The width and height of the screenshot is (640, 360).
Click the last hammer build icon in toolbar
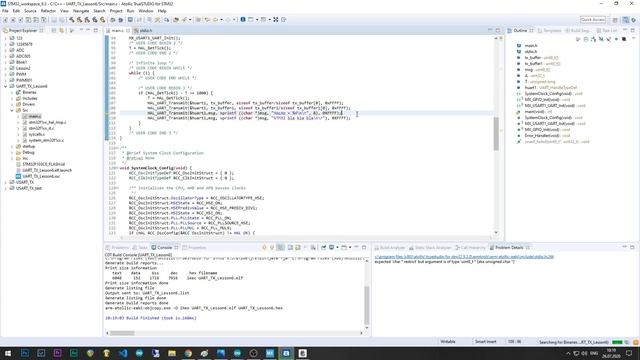tap(102, 20)
